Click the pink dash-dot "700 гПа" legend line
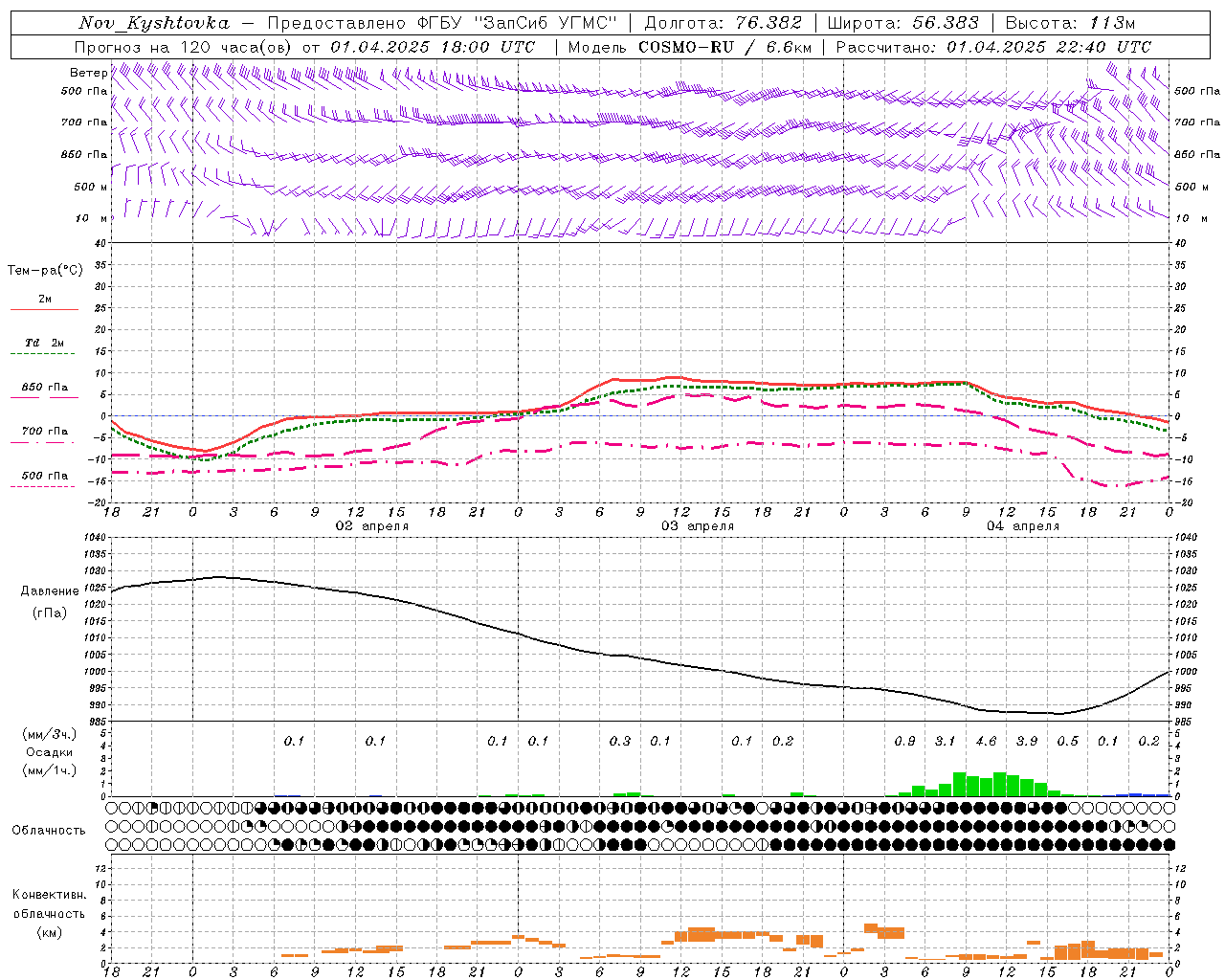The width and height of the screenshot is (1225, 980). (x=42, y=442)
